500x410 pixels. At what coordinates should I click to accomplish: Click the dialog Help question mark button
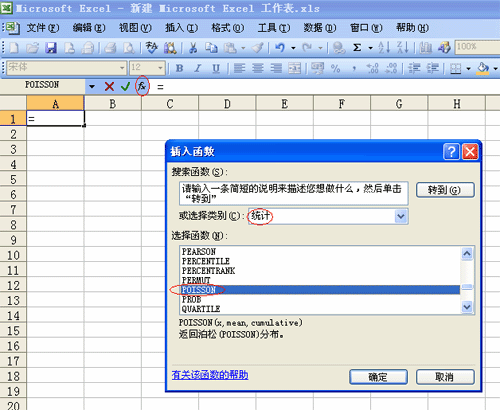coord(451,152)
